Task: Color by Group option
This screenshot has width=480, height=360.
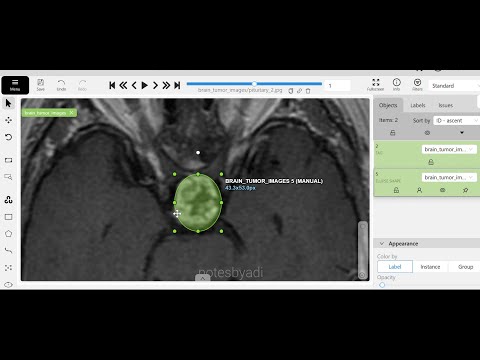Action: click(465, 267)
